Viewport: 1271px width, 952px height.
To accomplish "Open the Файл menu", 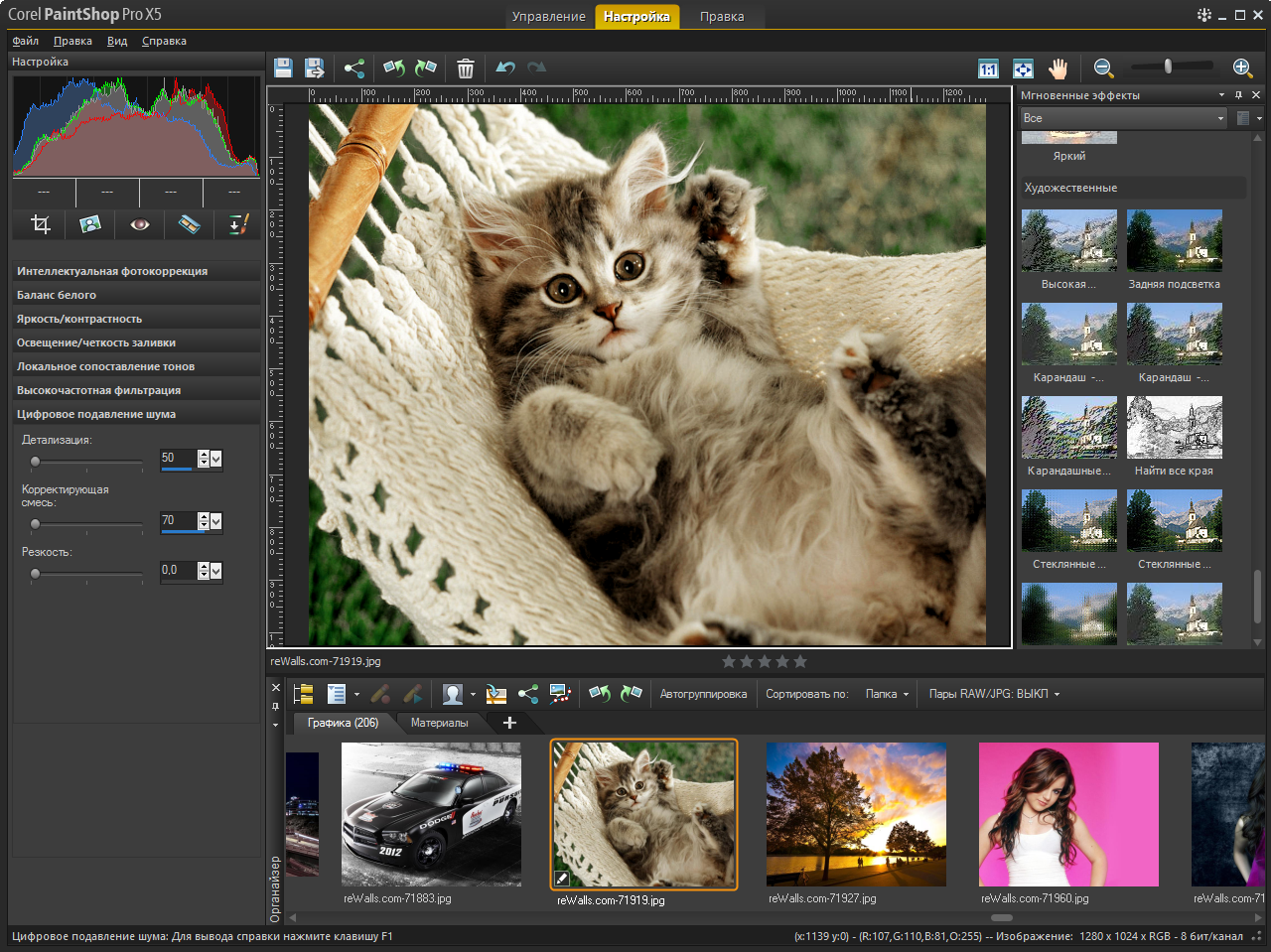I will pyautogui.click(x=26, y=41).
